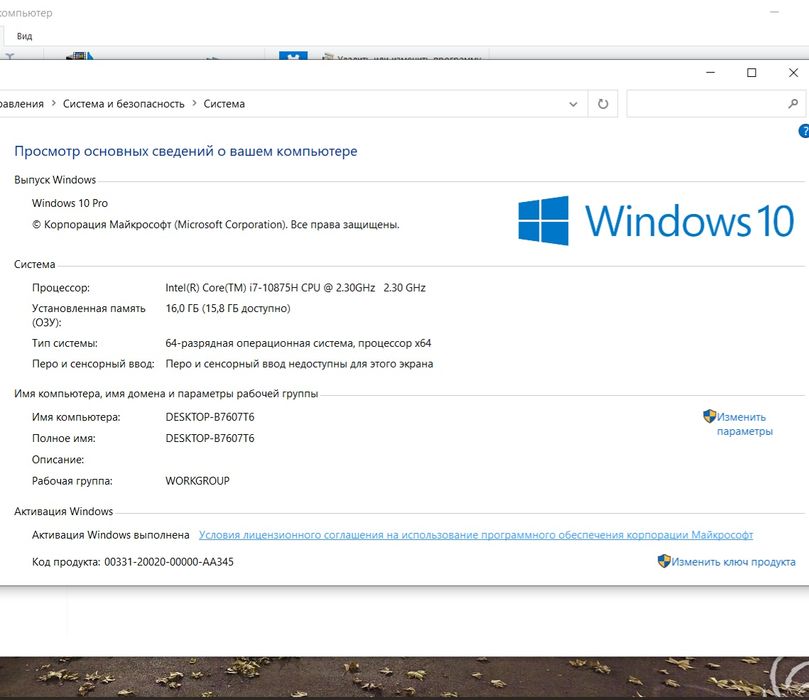
Task: Select product code '00331-20020-00000-AA345'
Action: [169, 562]
